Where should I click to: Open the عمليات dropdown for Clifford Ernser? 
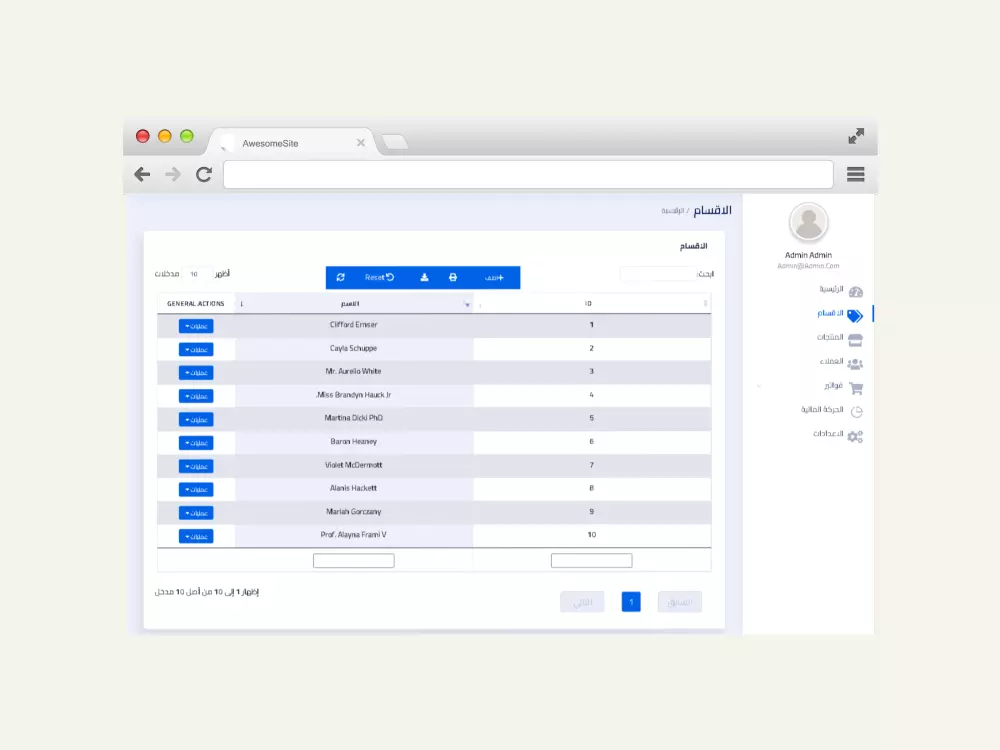[x=196, y=326]
